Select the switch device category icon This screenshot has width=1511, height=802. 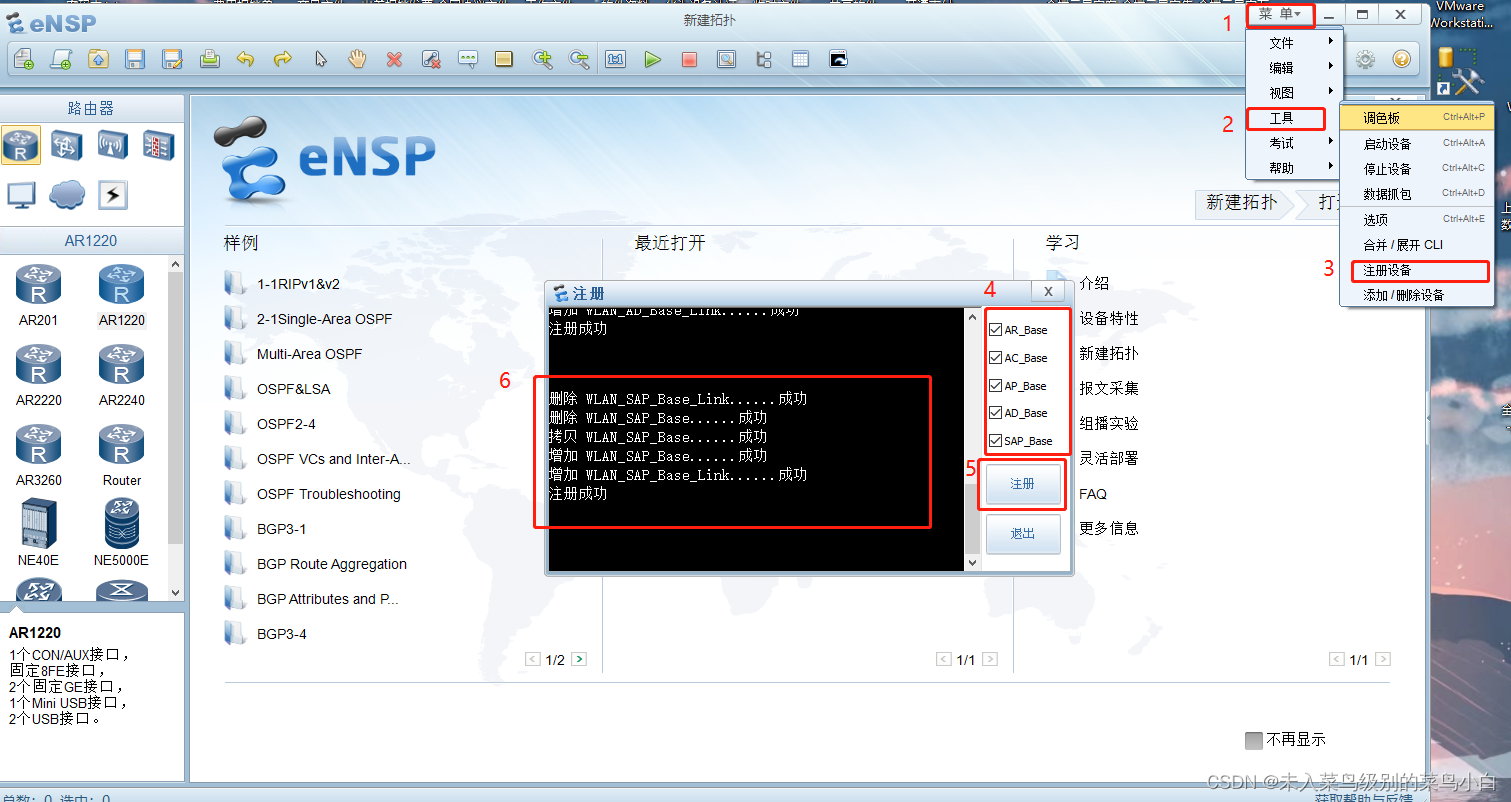pos(67,145)
